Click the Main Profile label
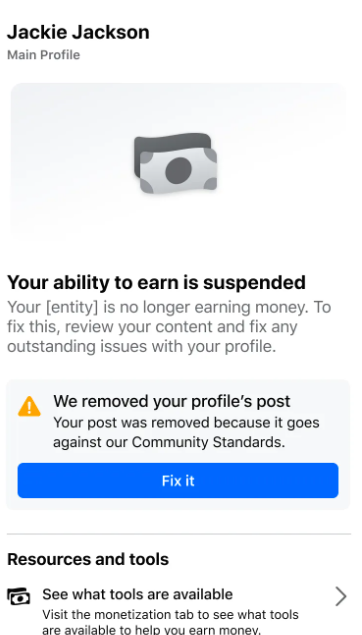Screen dimensions: 362x635 tap(44, 55)
